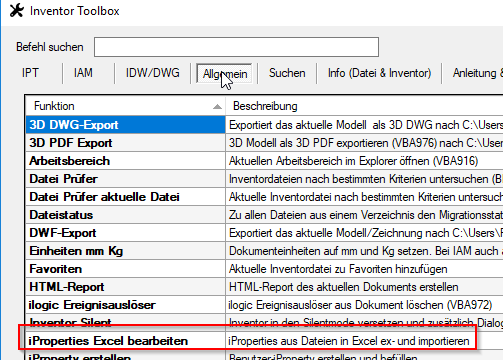The height and width of the screenshot is (360, 503).
Task: Open the Anleitung tab
Action: tap(477, 73)
